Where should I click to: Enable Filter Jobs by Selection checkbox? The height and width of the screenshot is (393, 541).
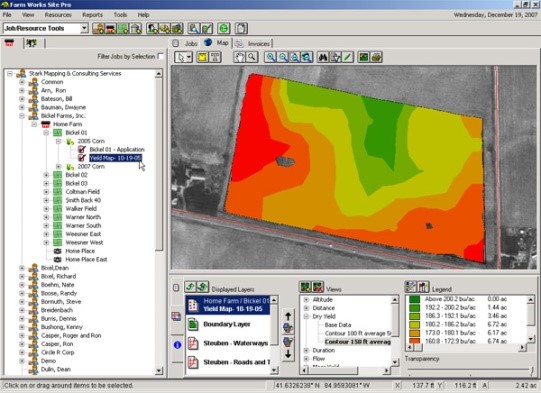pos(160,56)
